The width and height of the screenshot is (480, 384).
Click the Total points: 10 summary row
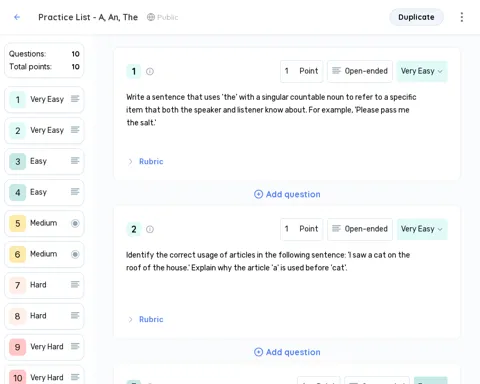[44, 67]
